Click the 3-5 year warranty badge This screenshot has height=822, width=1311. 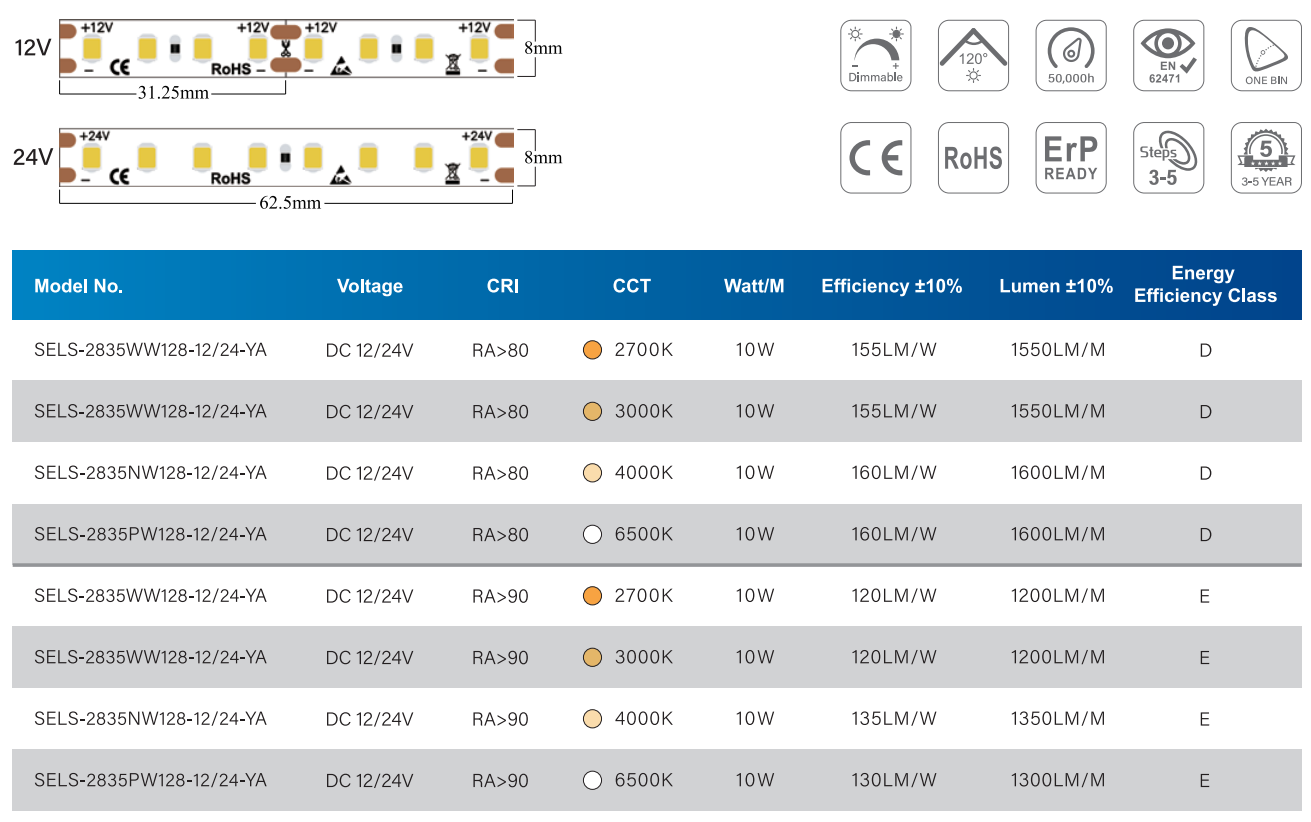click(x=1266, y=158)
